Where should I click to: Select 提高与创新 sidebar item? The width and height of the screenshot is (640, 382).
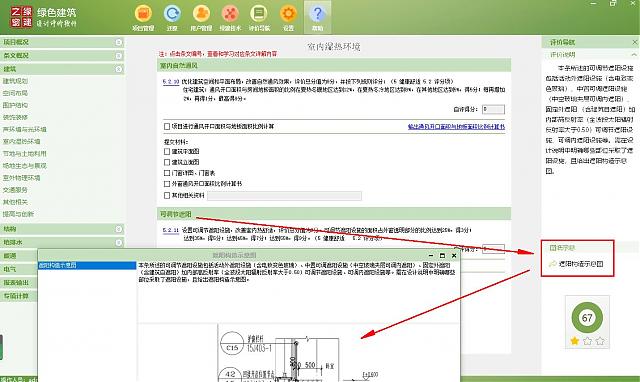click(18, 214)
